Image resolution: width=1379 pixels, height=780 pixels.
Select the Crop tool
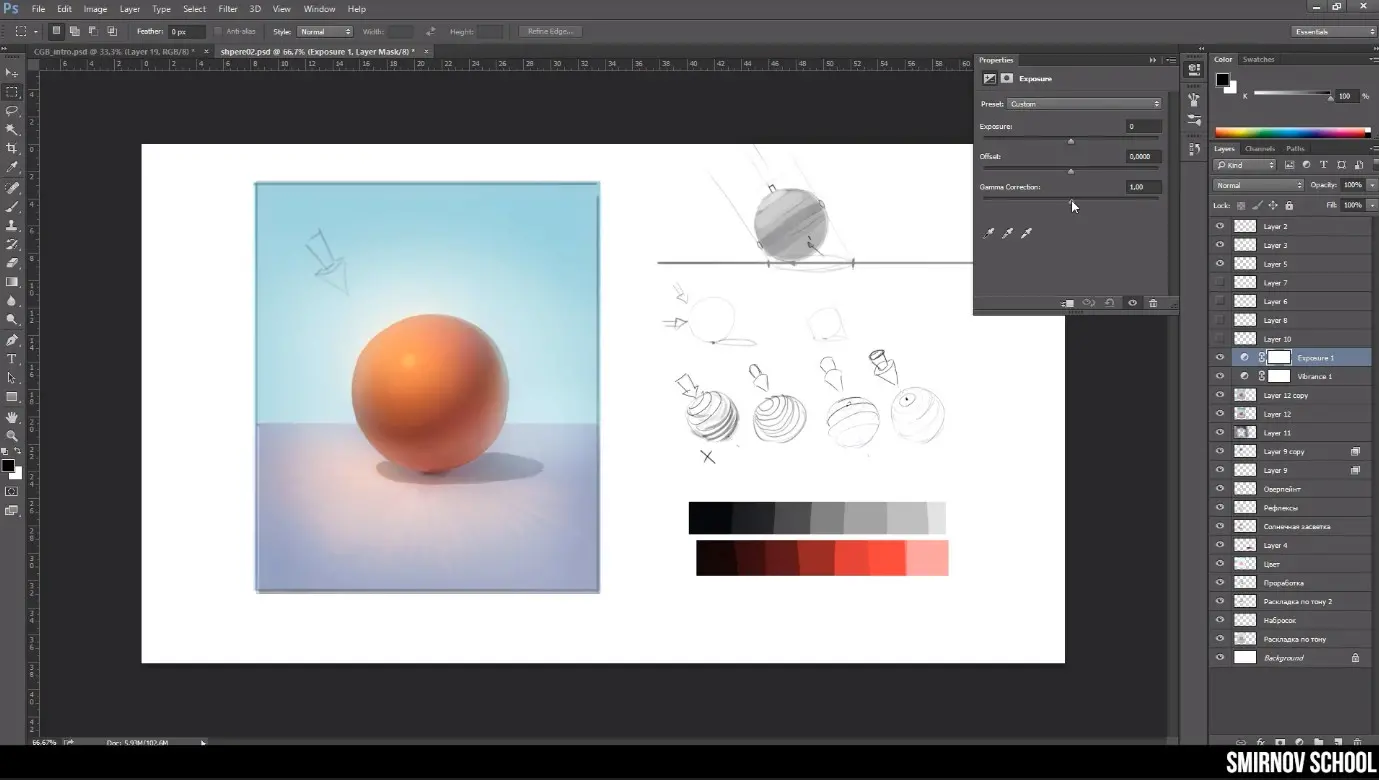[12, 149]
